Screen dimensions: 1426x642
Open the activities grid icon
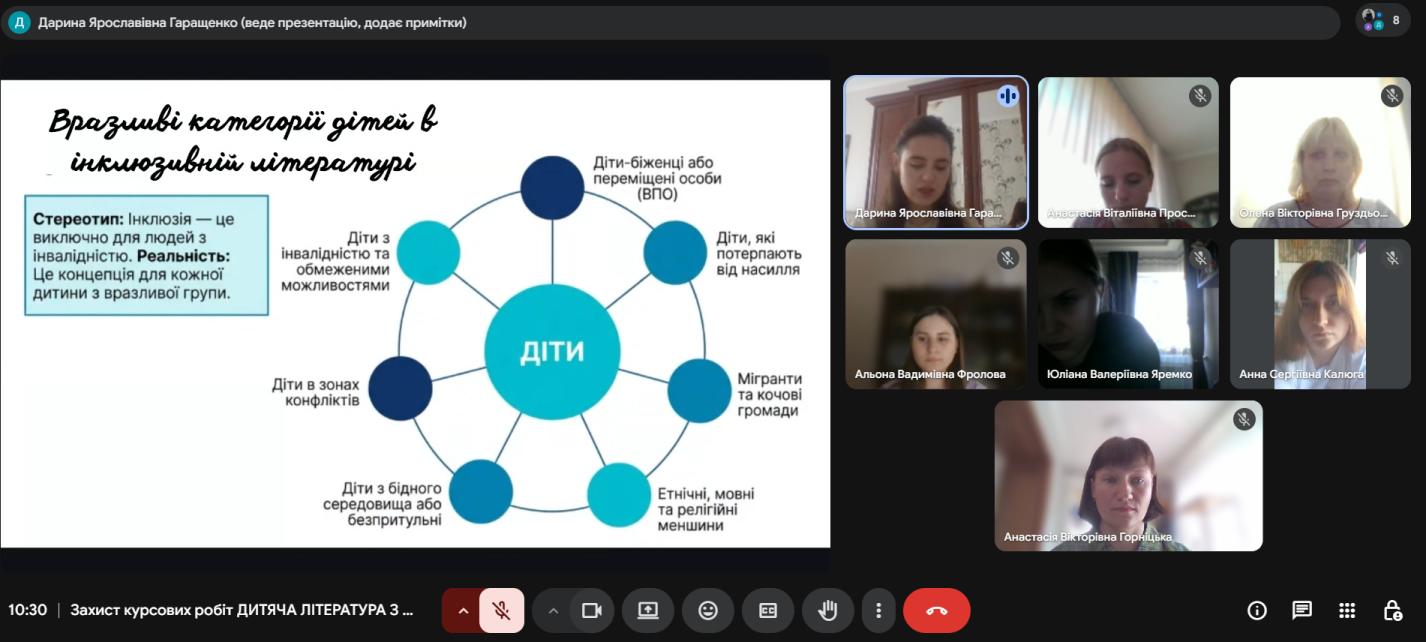click(x=1347, y=610)
